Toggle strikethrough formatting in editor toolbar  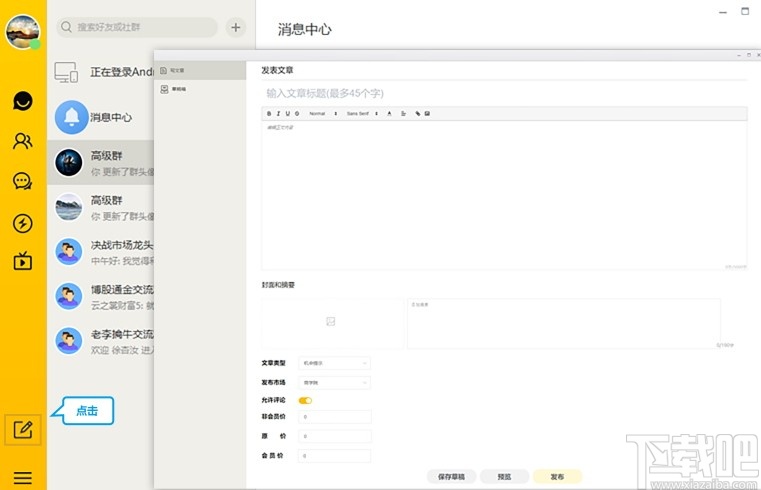(297, 114)
